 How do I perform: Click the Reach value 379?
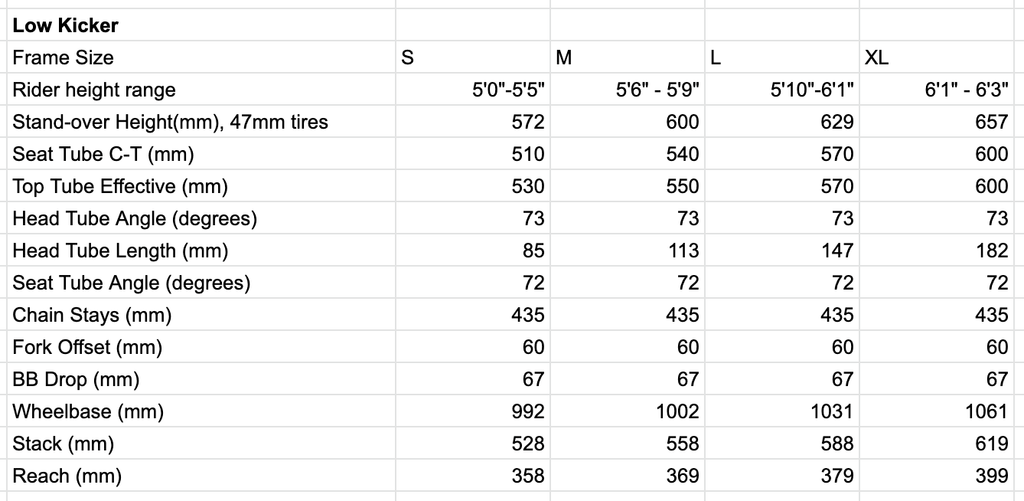pos(837,476)
